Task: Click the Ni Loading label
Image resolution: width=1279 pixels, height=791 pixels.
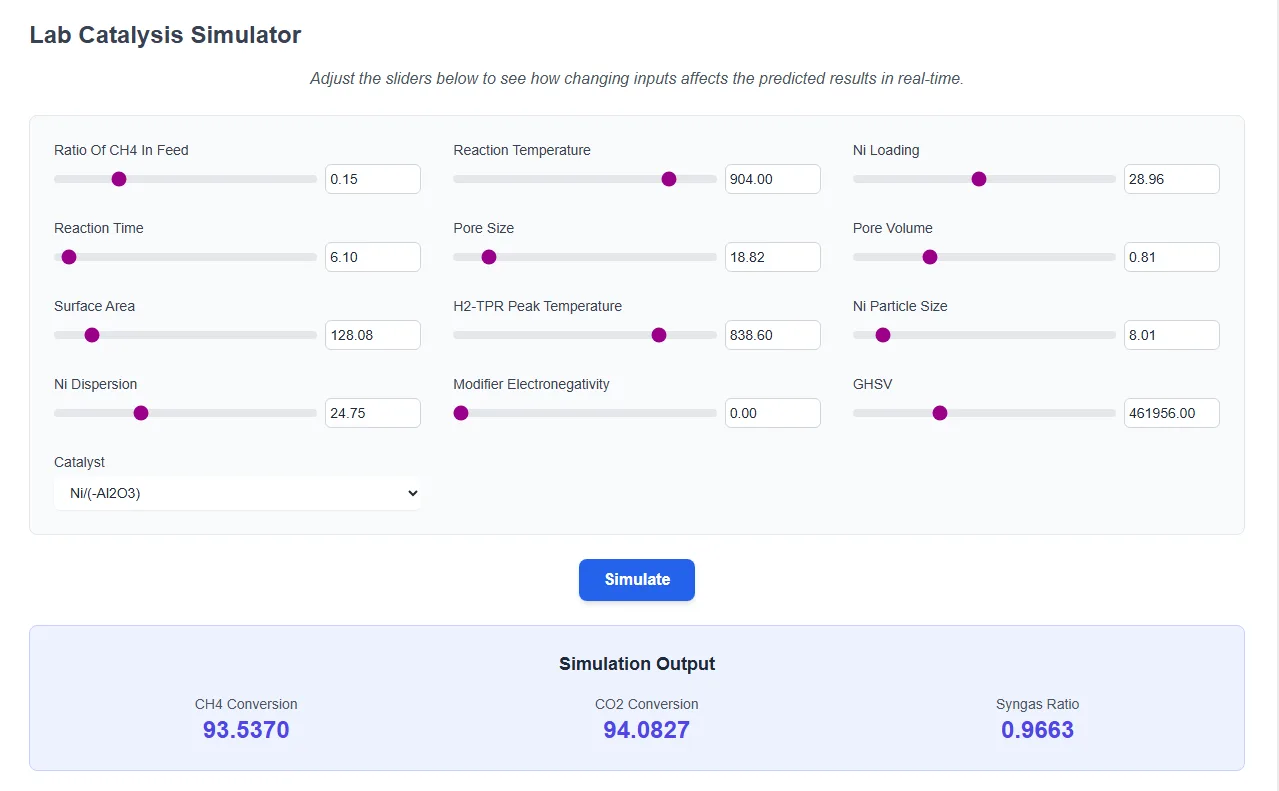Action: click(x=886, y=150)
